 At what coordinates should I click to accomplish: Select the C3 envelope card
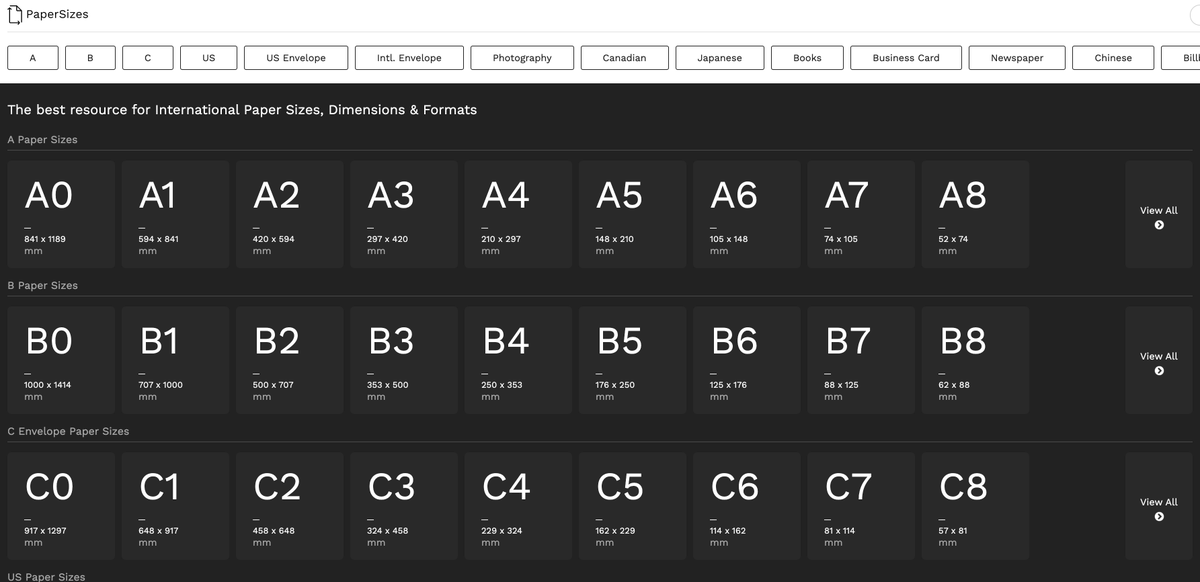(404, 507)
